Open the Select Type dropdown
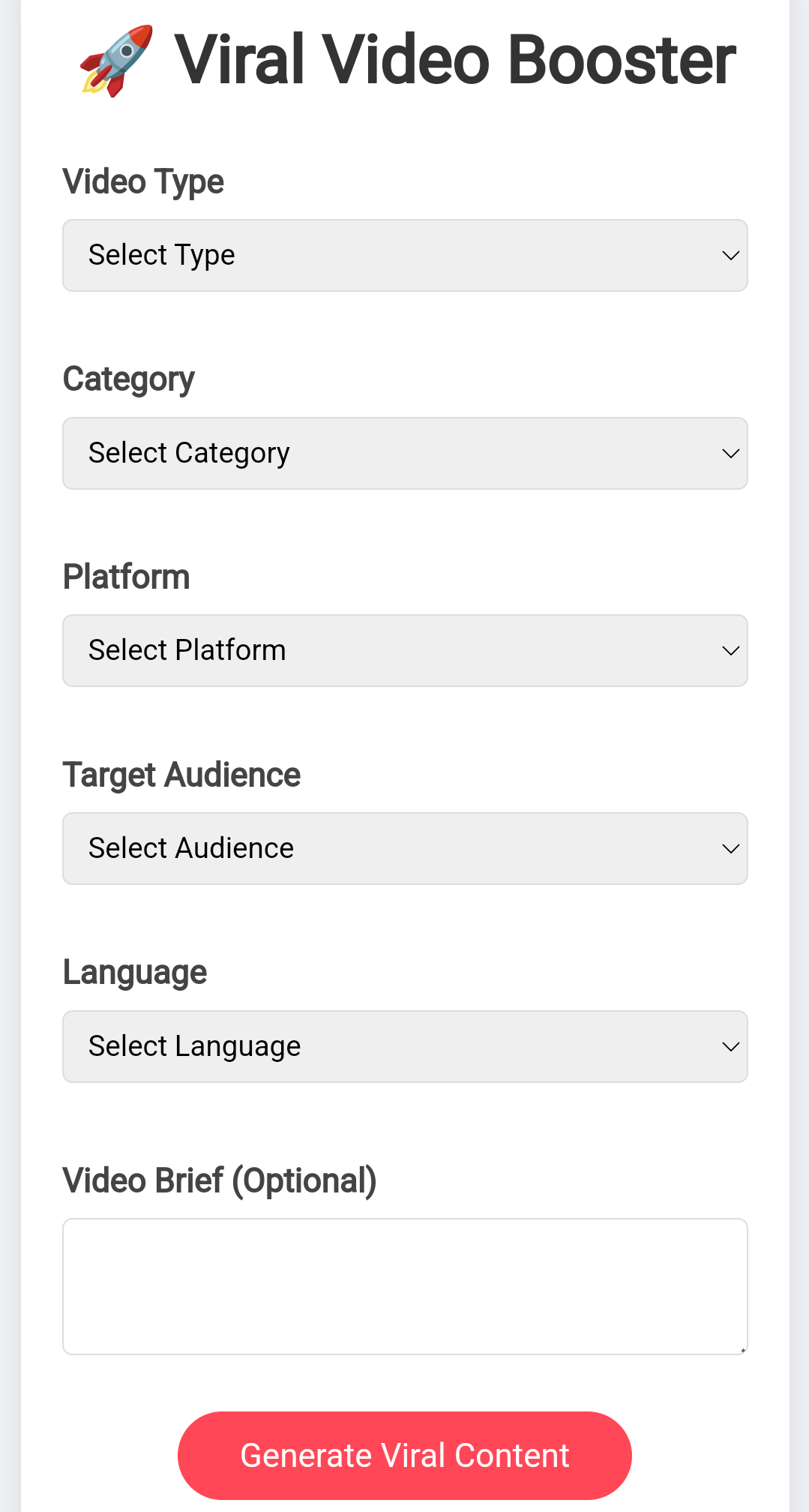The height and width of the screenshot is (1512, 809). [404, 256]
